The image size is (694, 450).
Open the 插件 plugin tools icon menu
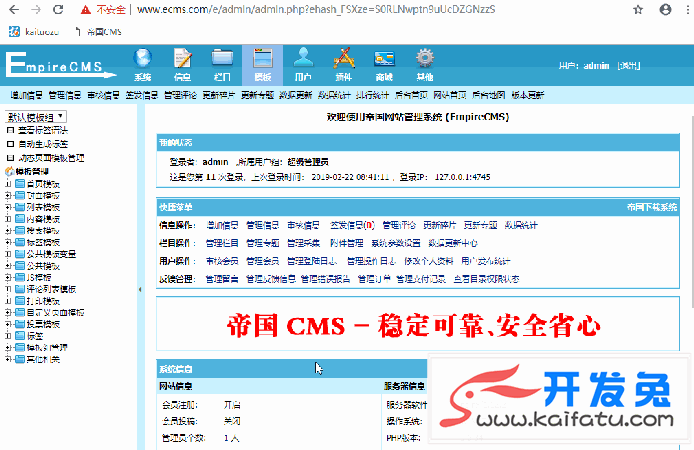click(x=343, y=65)
